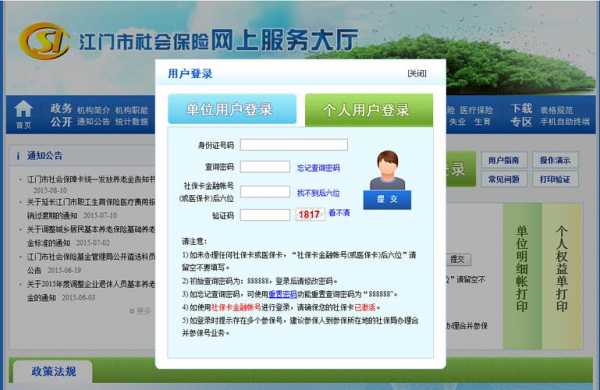Viewport: 600px width, 390px height.
Task: Click the 身份证号码 input field
Action: (x=294, y=145)
